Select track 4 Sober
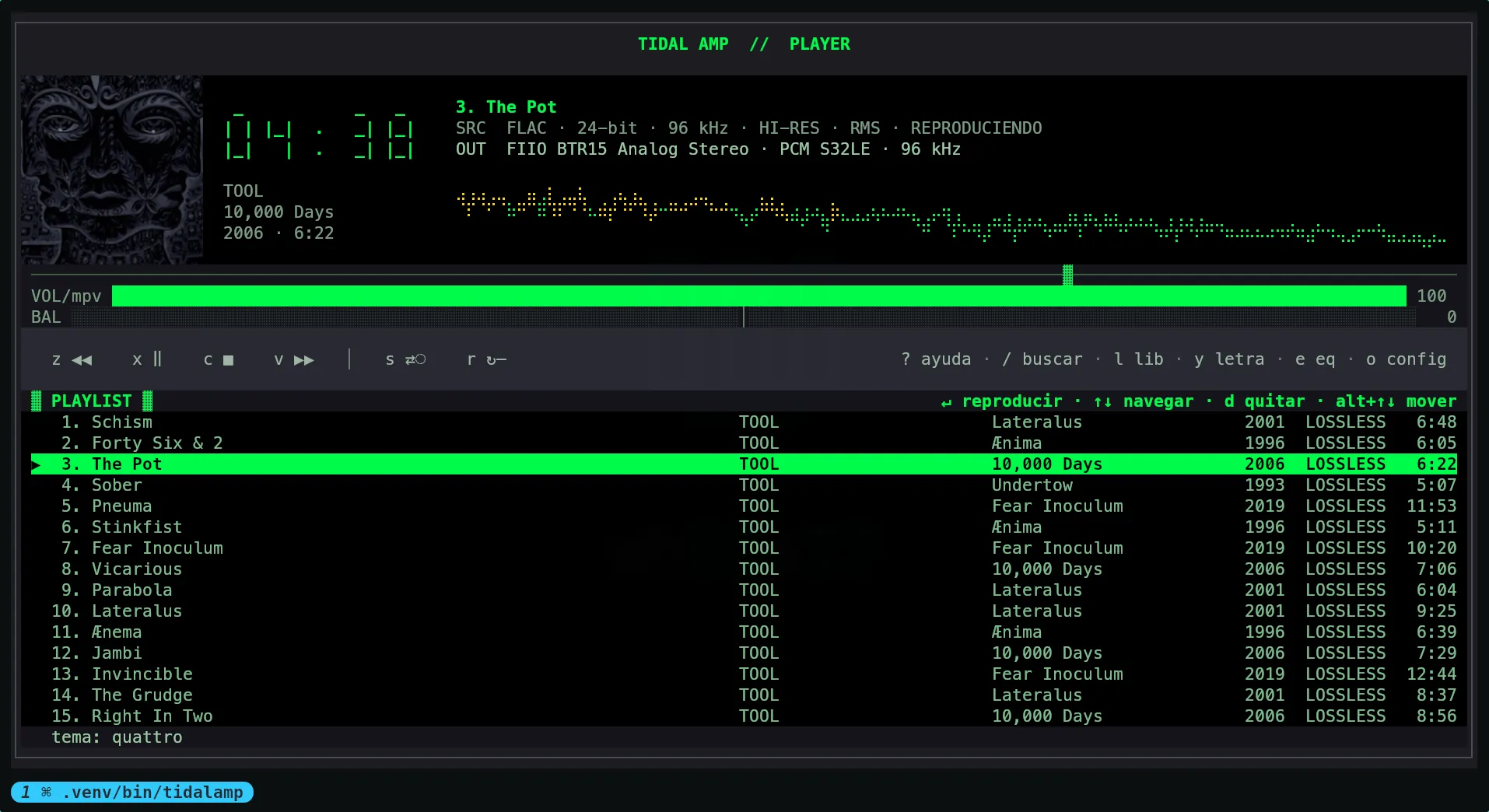Viewport: 1489px width, 812px height. [744, 485]
